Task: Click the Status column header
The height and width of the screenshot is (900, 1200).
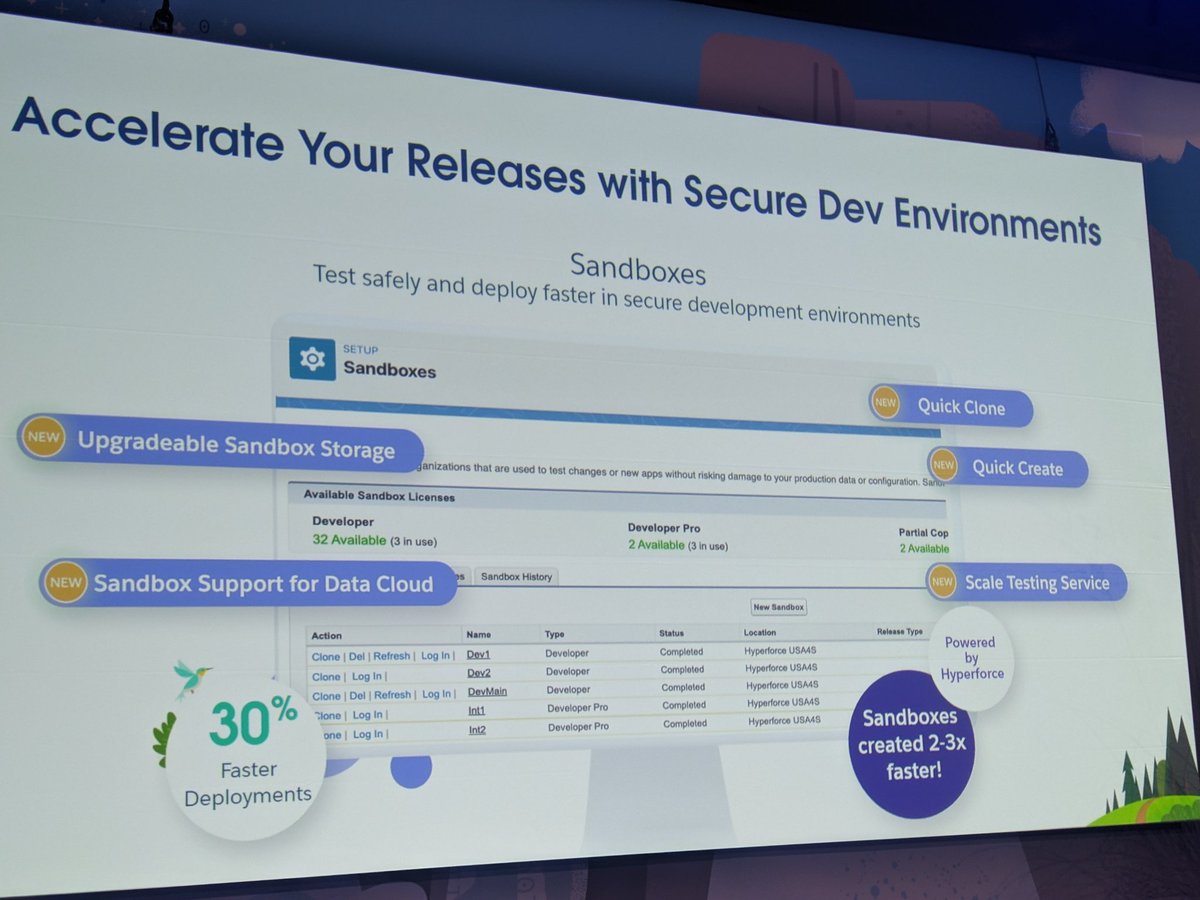Action: (671, 634)
